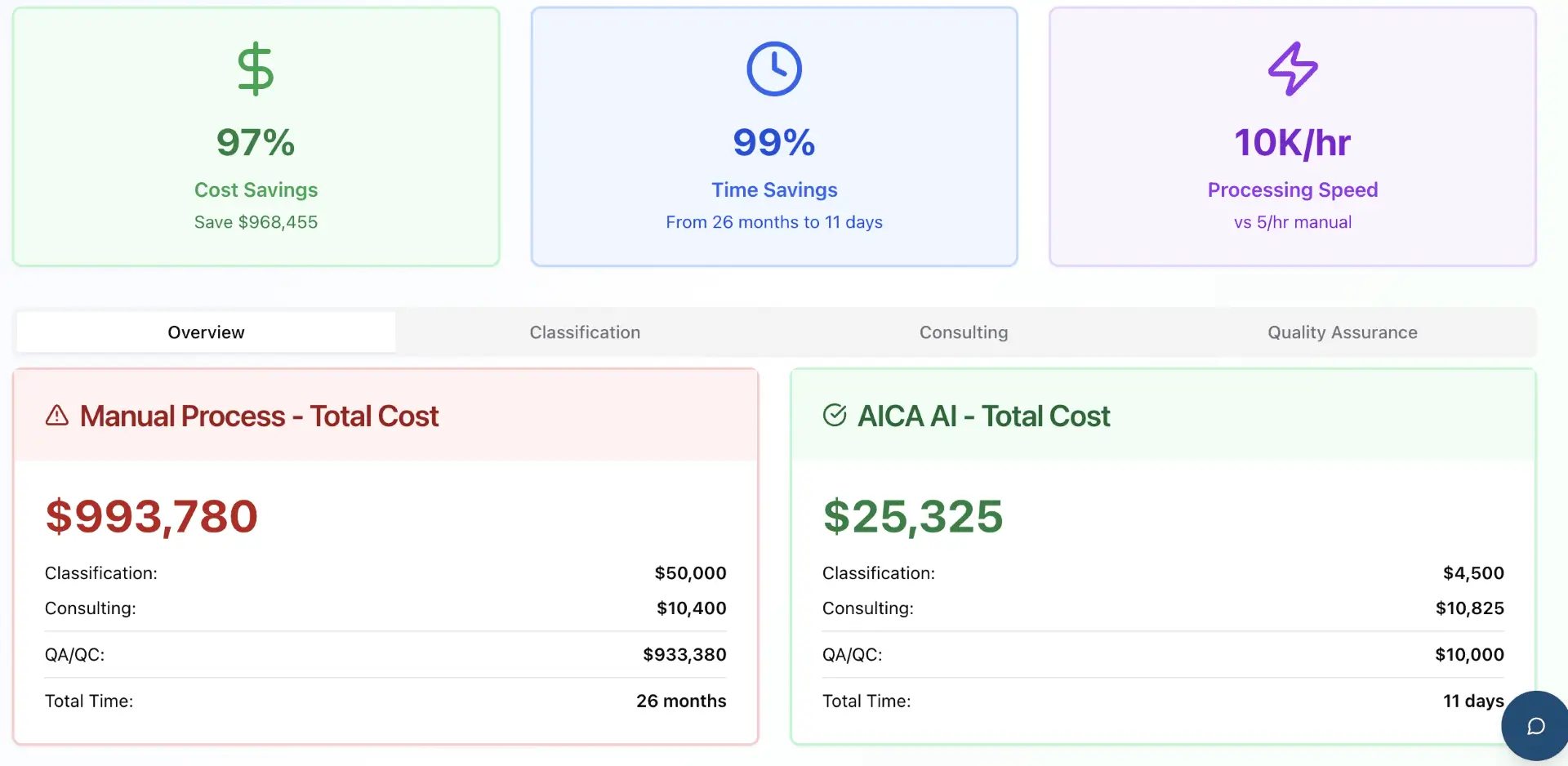The height and width of the screenshot is (766, 1568).
Task: Switch to the Classification tab
Action: tap(585, 332)
